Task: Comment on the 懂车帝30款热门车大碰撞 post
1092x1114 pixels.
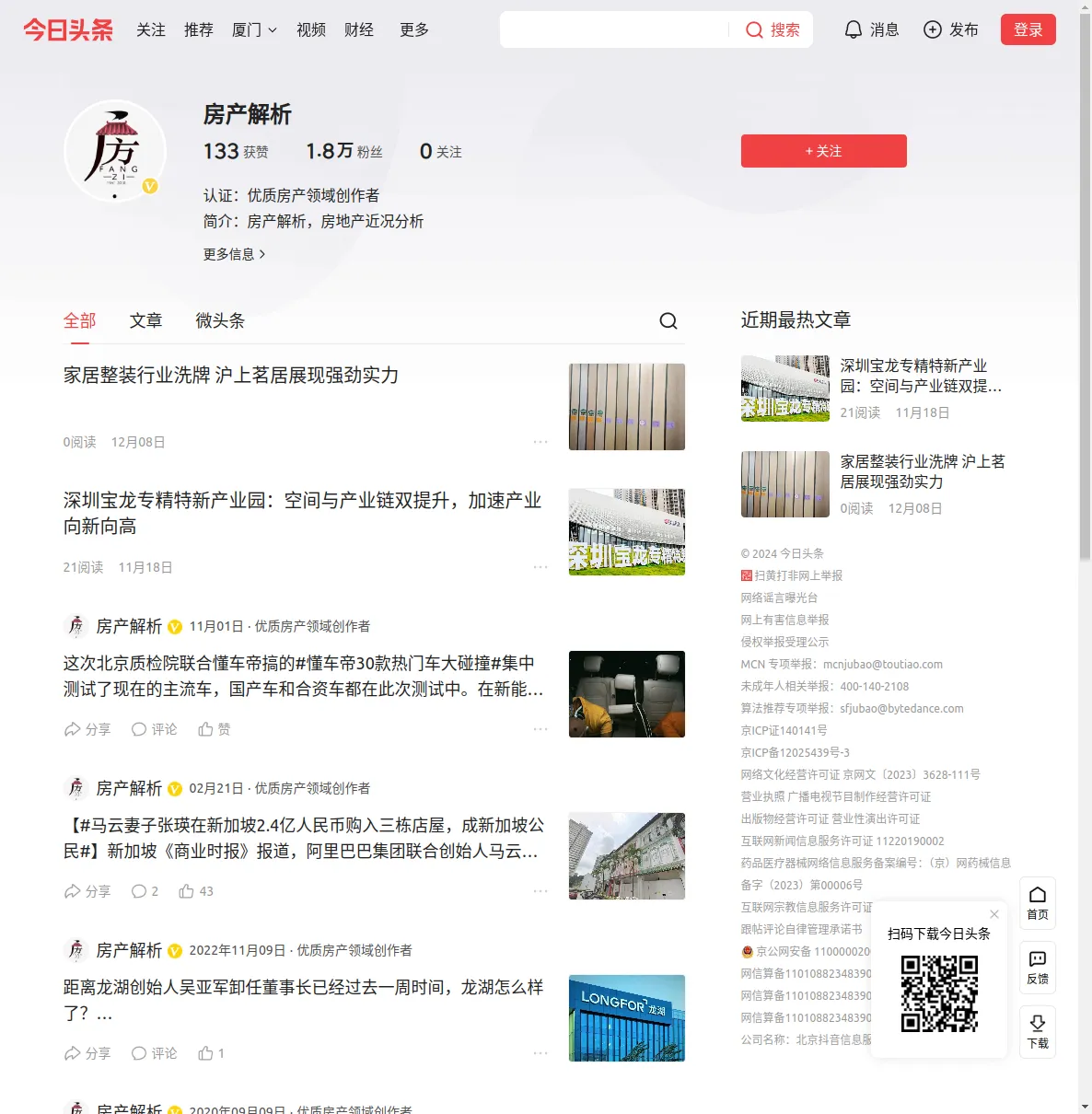Action: click(x=154, y=729)
